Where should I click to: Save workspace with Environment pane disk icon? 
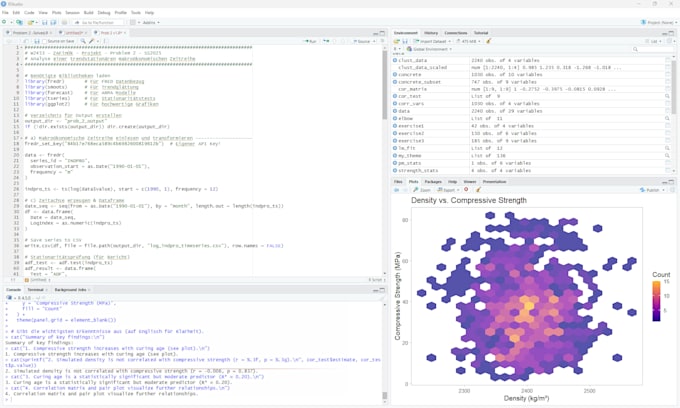405,41
